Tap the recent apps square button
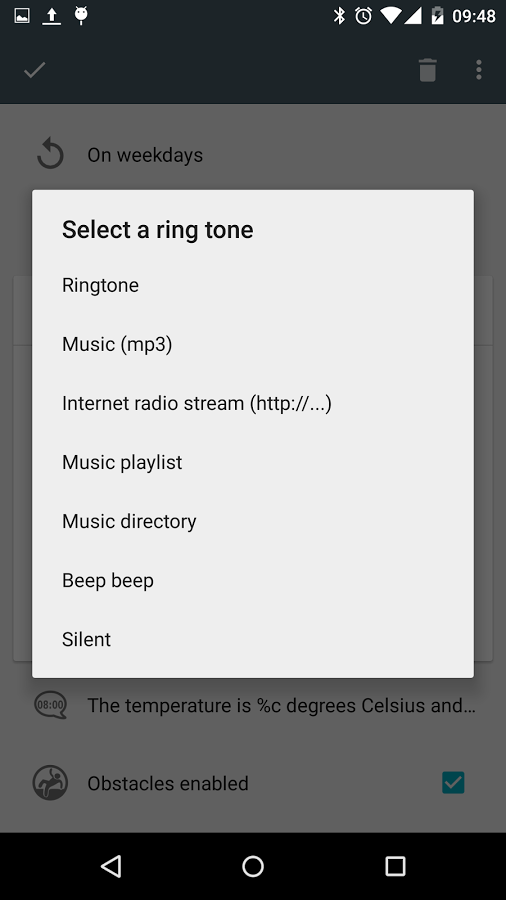506x900 pixels. (395, 866)
